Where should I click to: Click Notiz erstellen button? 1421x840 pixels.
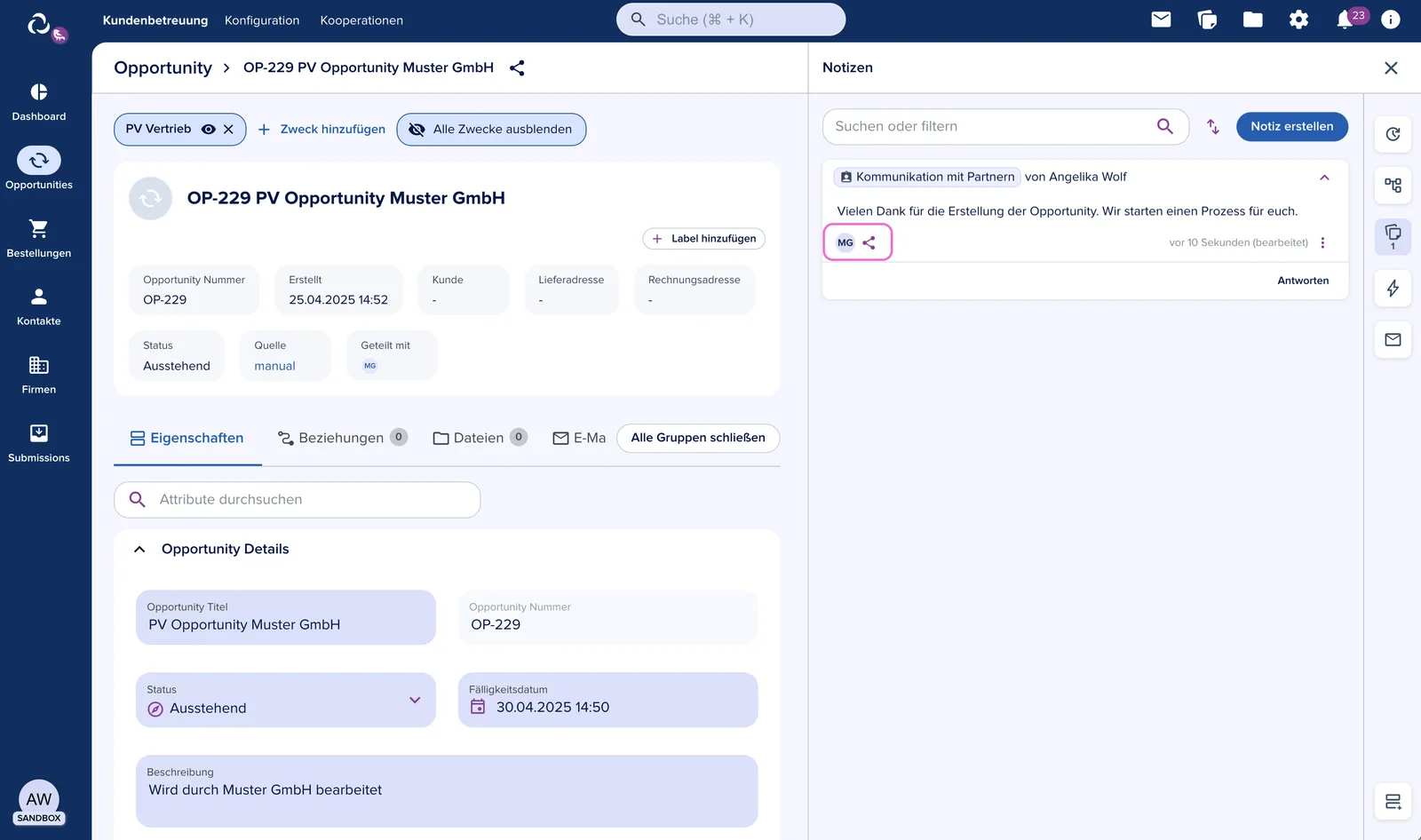click(x=1292, y=126)
